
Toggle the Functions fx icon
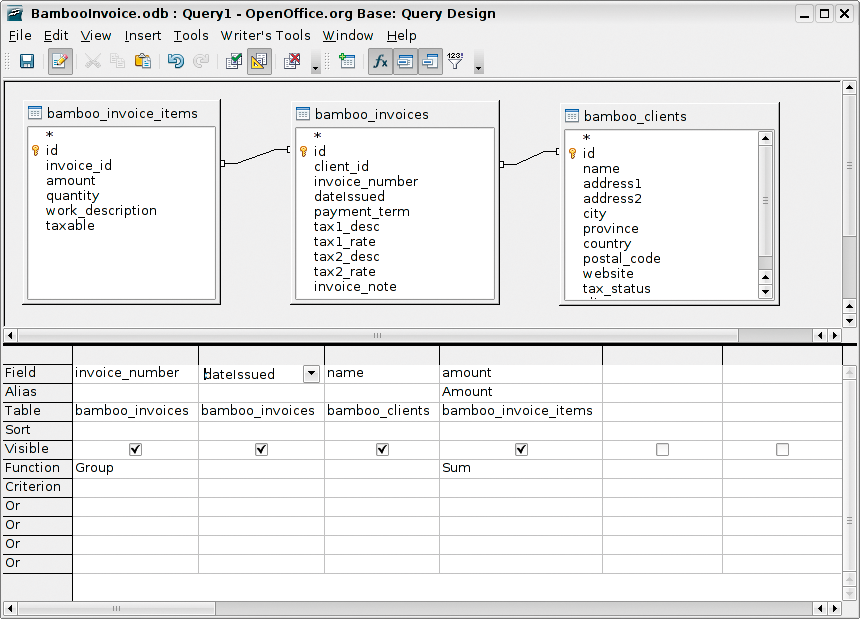click(380, 61)
